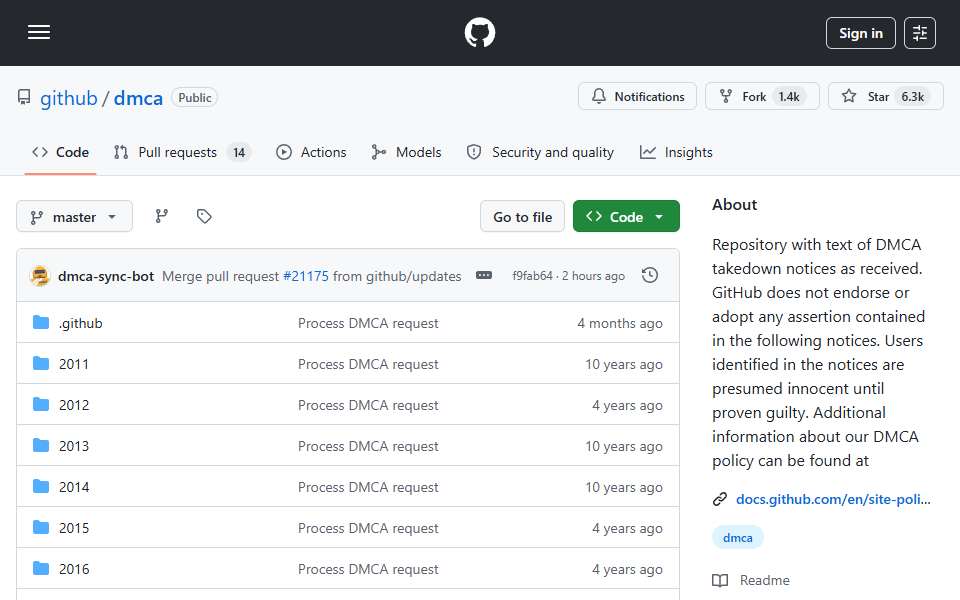
Task: Open the Pull requests tab
Action: coord(182,152)
